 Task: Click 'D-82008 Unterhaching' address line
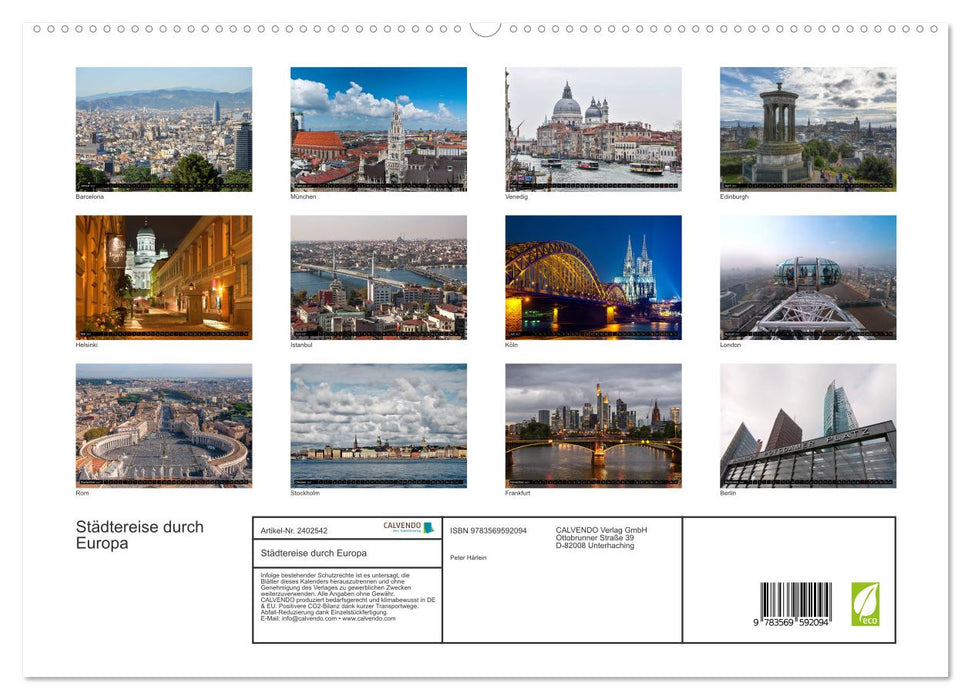click(594, 546)
